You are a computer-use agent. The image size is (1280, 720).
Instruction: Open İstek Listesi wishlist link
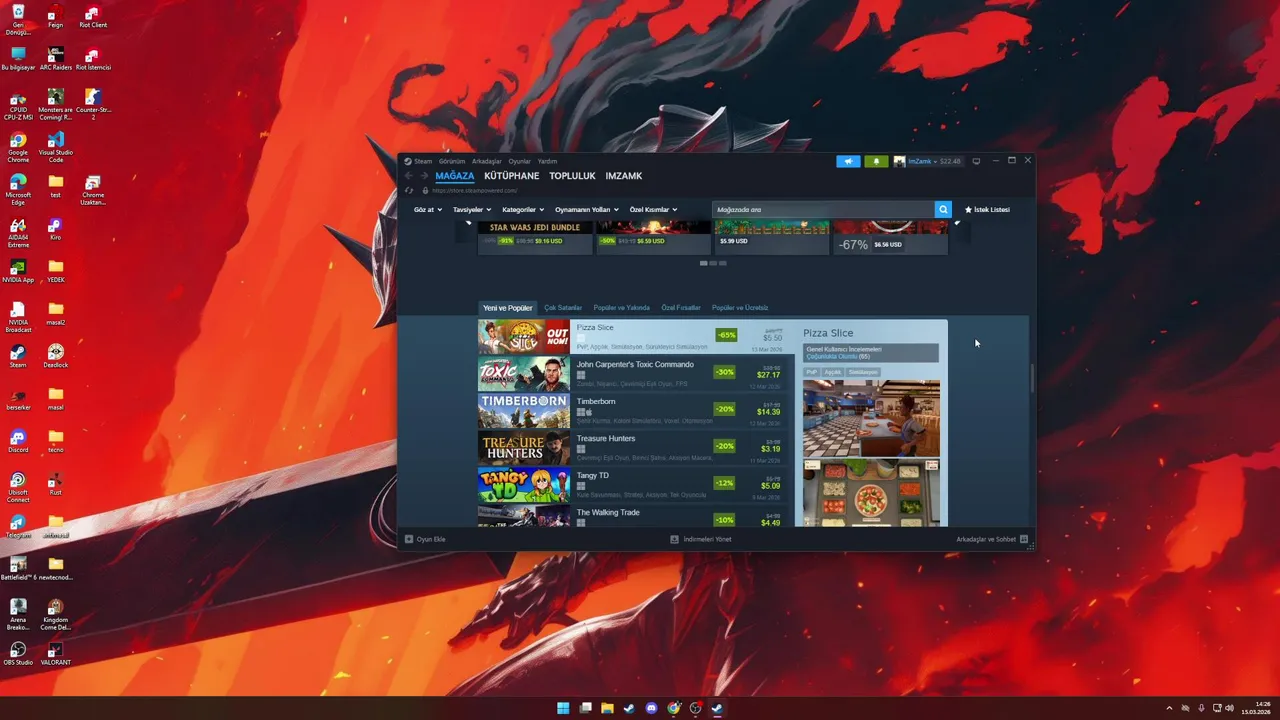[987, 210]
